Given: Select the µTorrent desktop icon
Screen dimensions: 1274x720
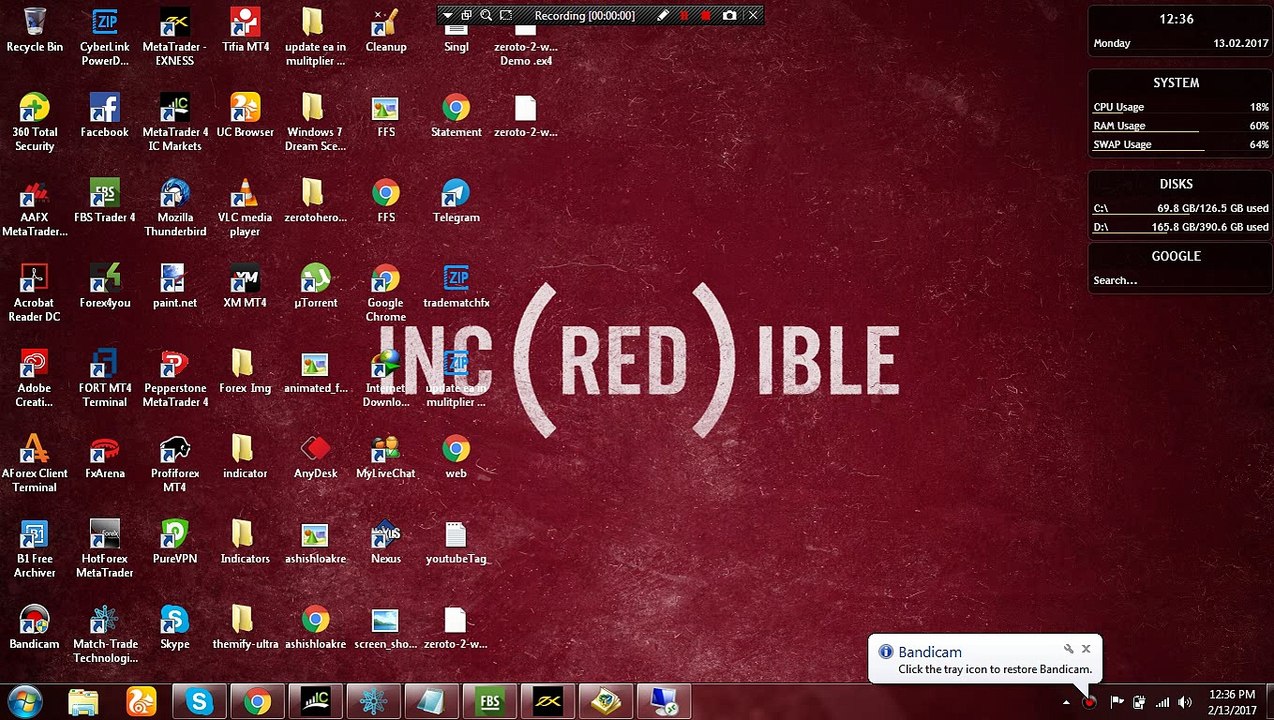Looking at the screenshot, I should click(315, 287).
